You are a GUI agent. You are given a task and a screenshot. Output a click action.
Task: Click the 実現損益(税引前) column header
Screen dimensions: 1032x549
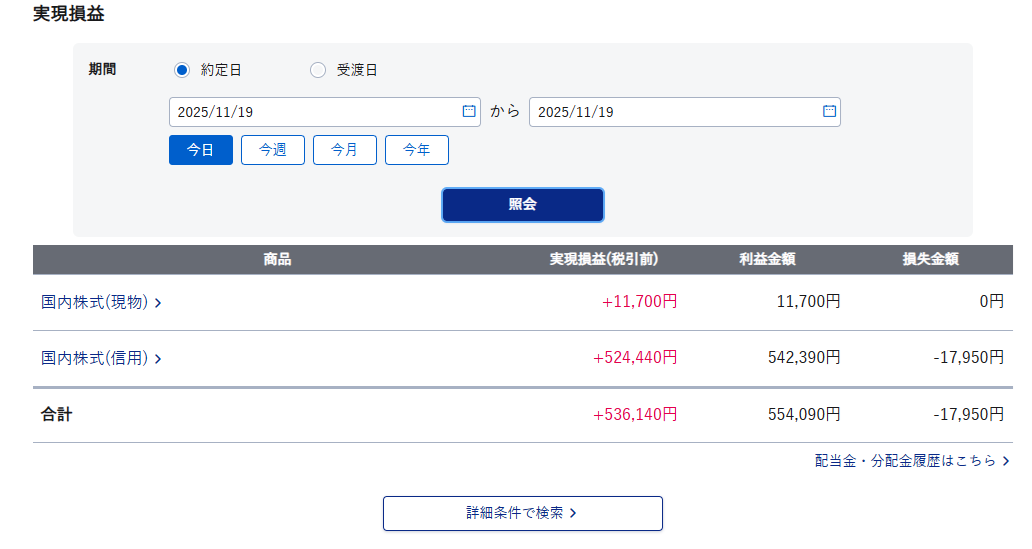point(604,260)
